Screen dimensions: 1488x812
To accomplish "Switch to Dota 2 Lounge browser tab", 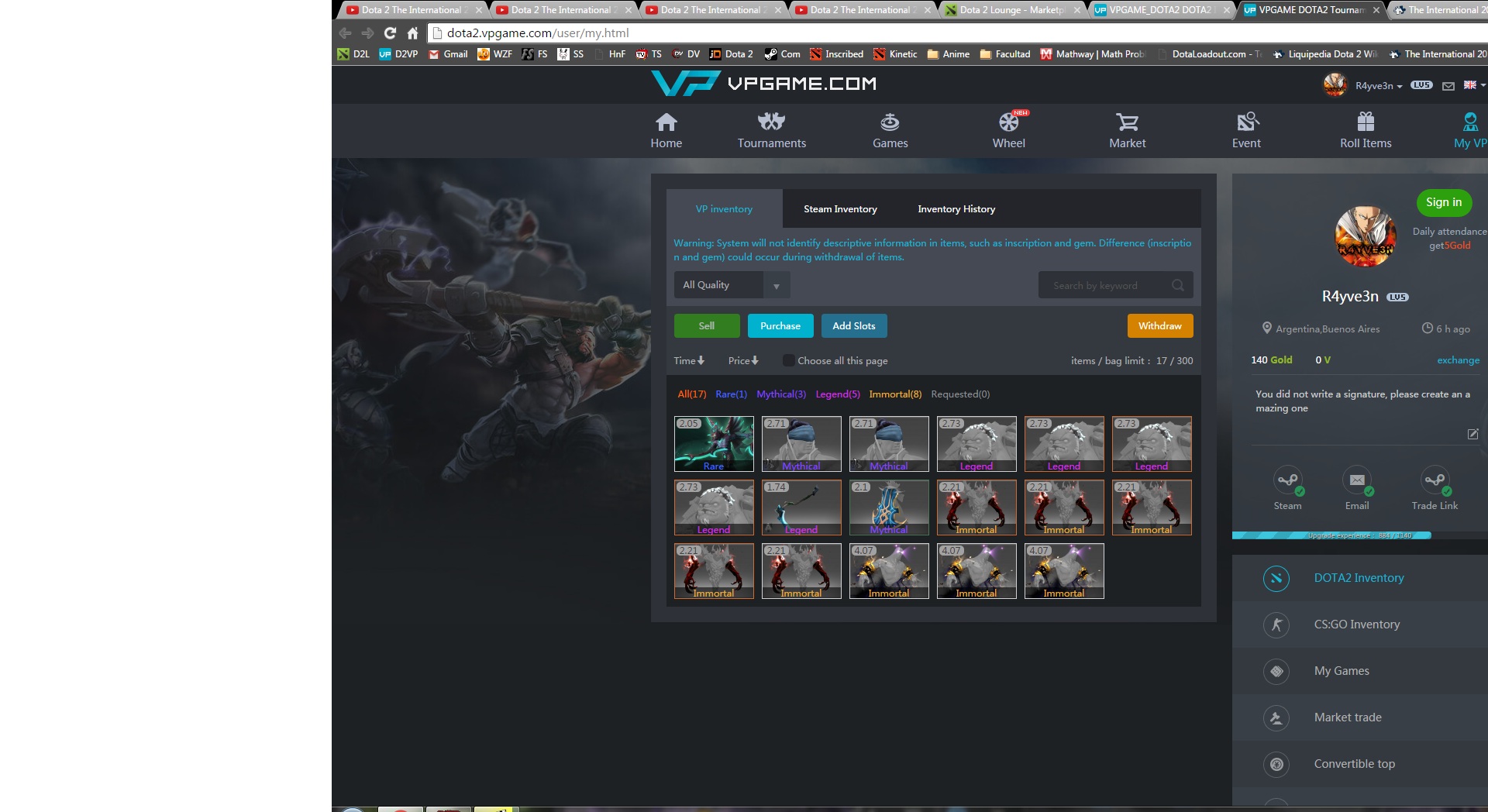I will pos(1011,10).
